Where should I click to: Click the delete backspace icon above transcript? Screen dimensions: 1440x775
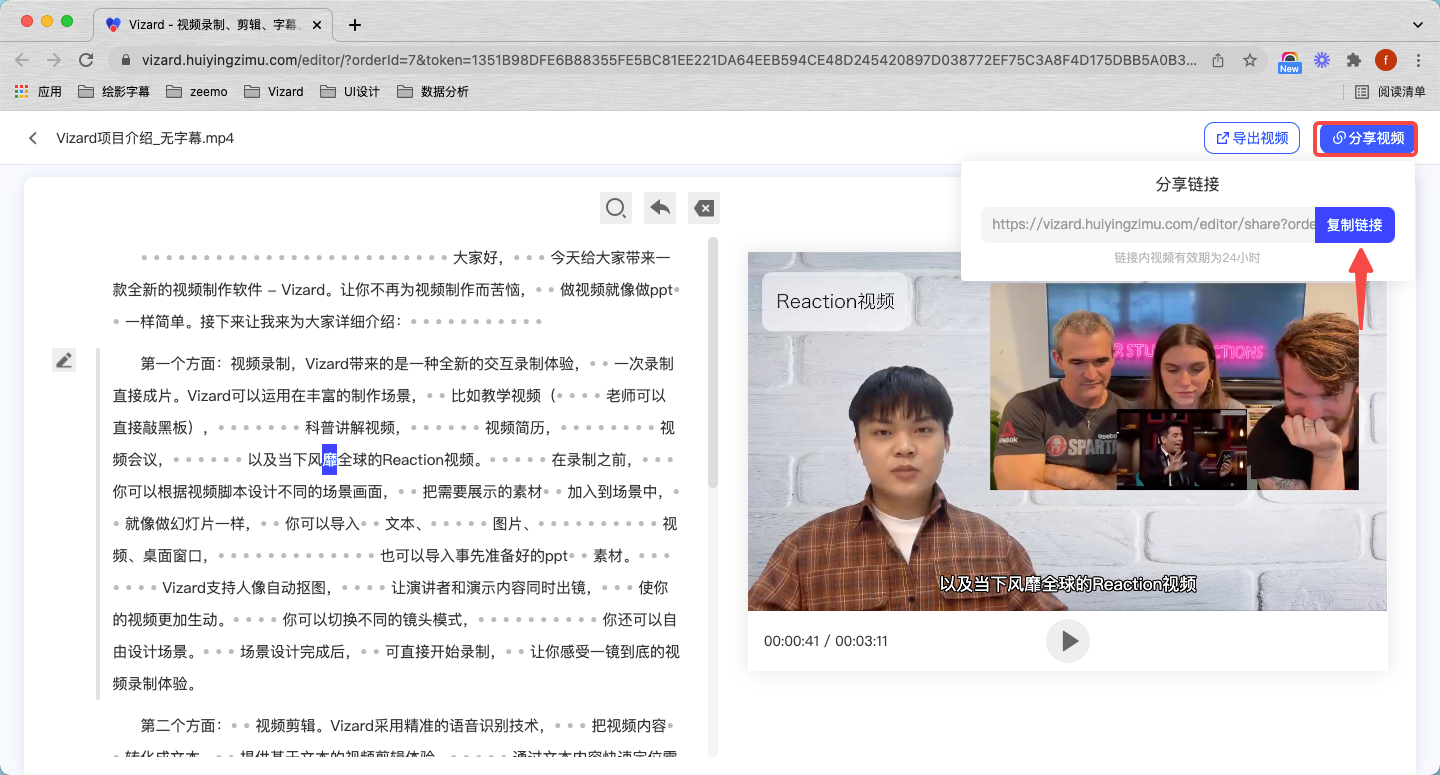click(x=704, y=208)
